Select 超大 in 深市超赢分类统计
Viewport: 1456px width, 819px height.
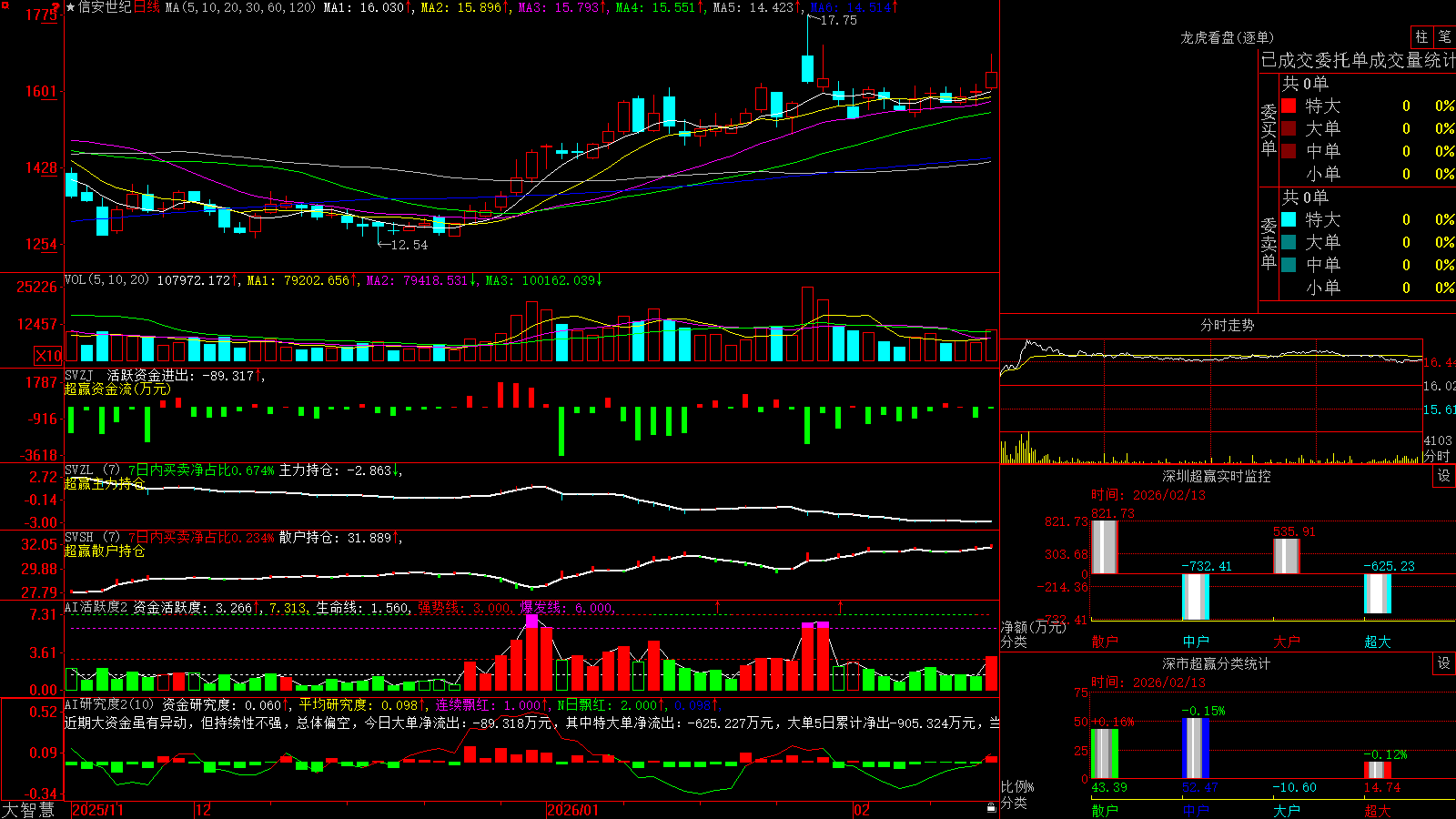1378,810
